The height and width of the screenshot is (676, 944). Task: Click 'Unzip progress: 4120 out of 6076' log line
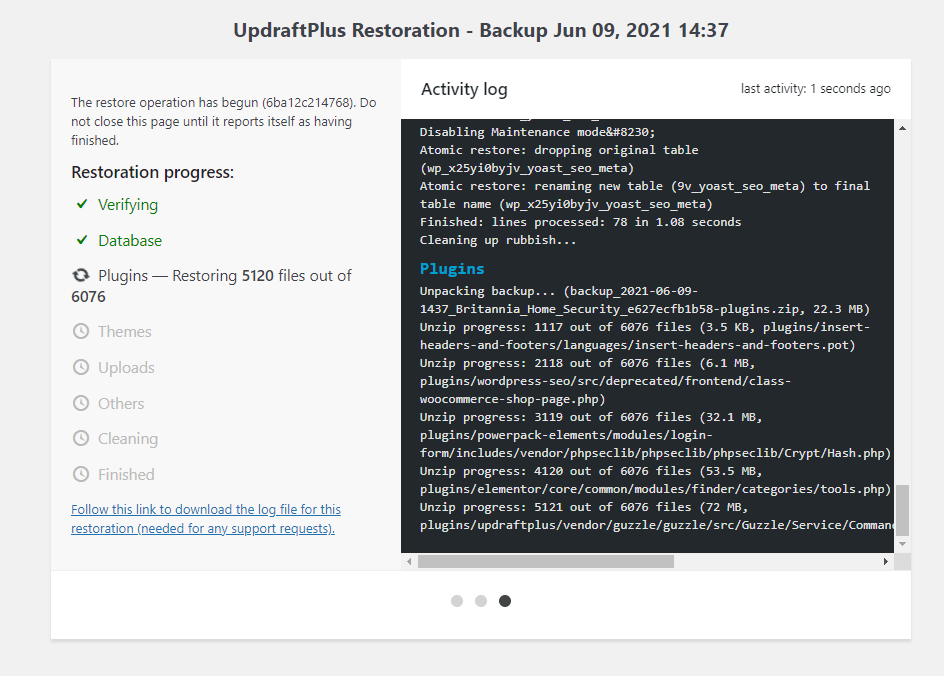click(656, 480)
